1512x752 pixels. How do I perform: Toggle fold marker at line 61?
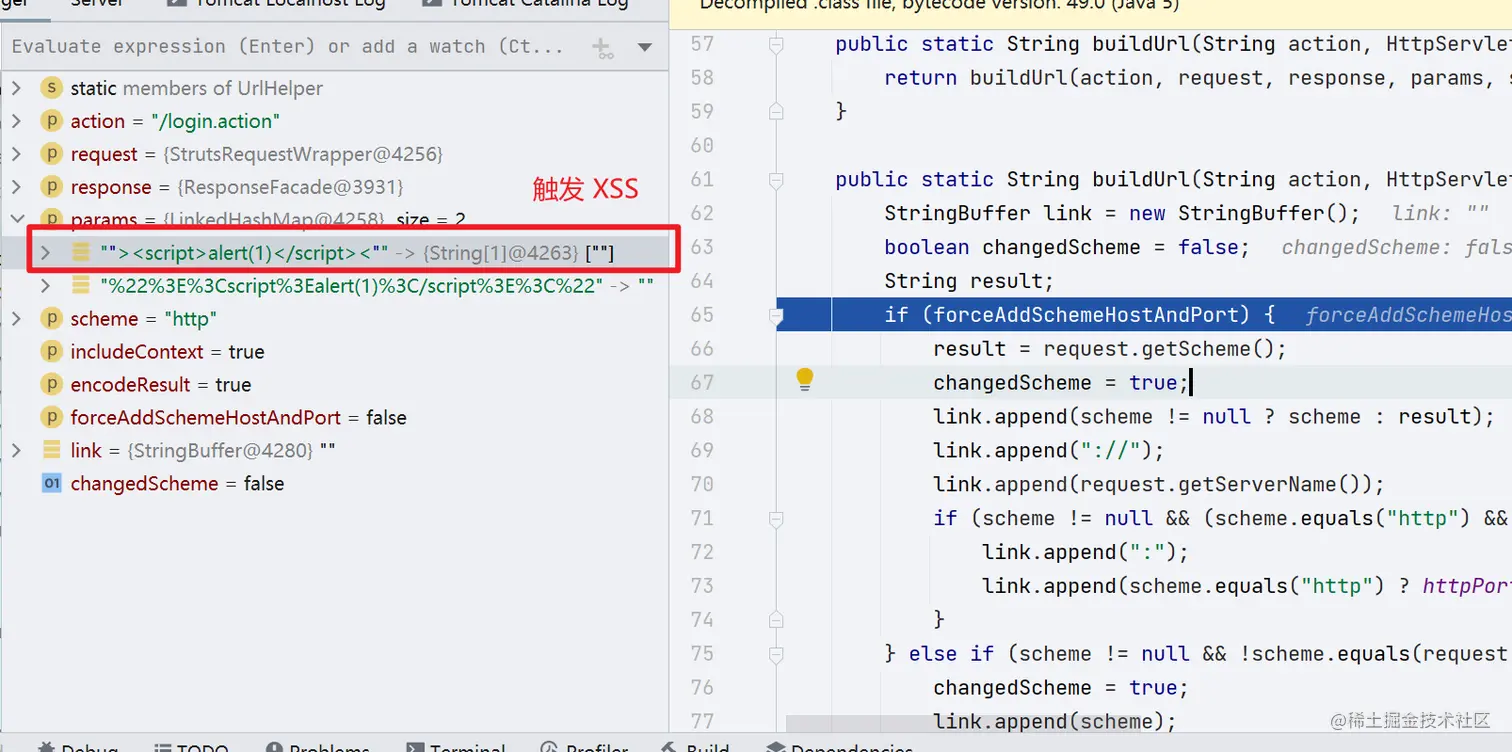776,180
